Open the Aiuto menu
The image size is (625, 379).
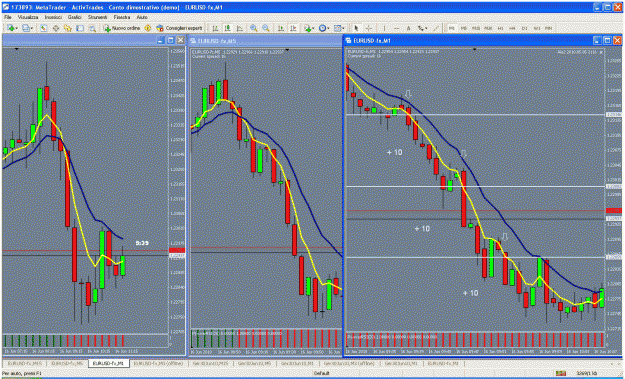pos(142,17)
